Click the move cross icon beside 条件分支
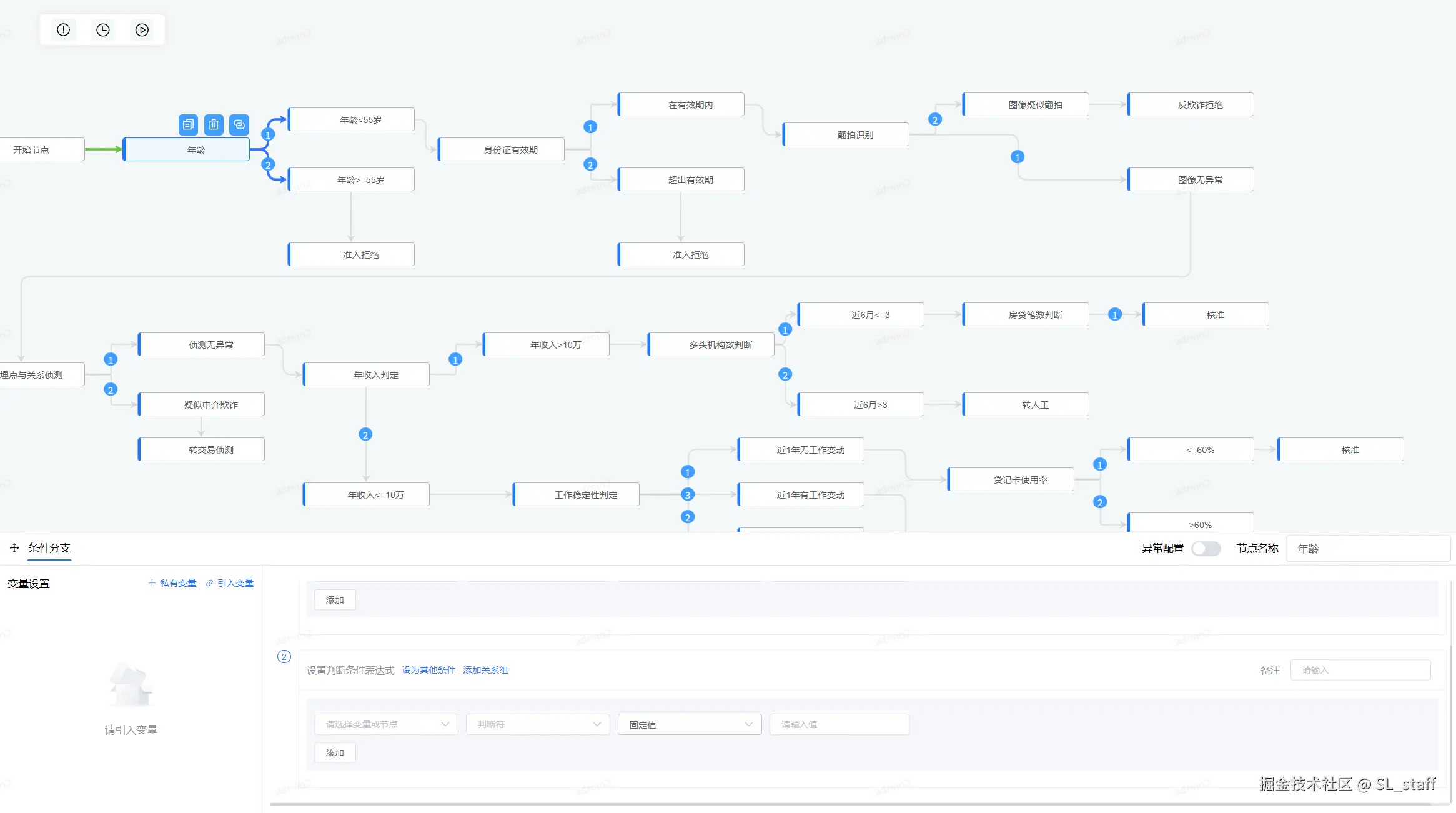 [14, 548]
